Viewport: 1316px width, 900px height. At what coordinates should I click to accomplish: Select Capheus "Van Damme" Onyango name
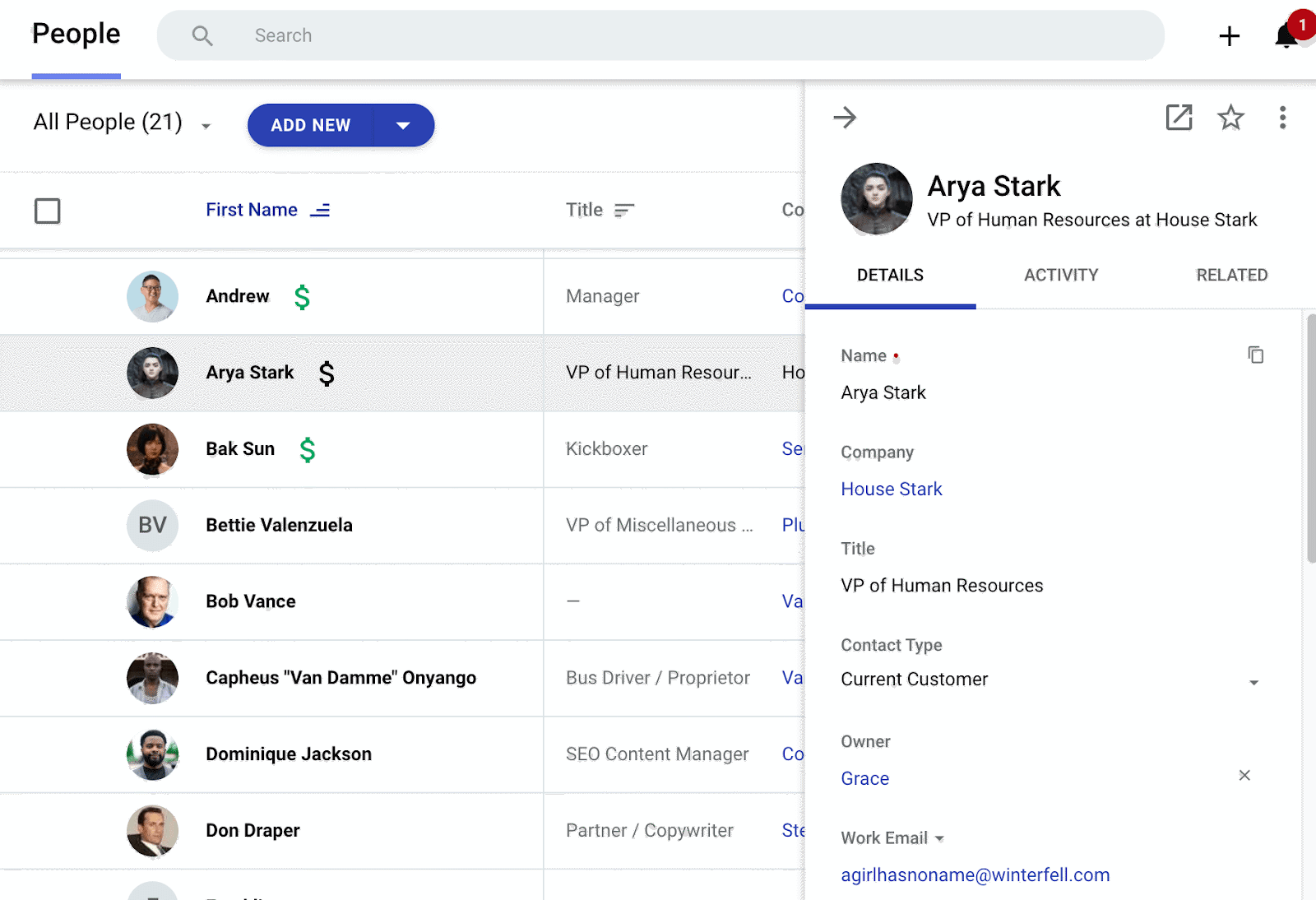click(341, 678)
